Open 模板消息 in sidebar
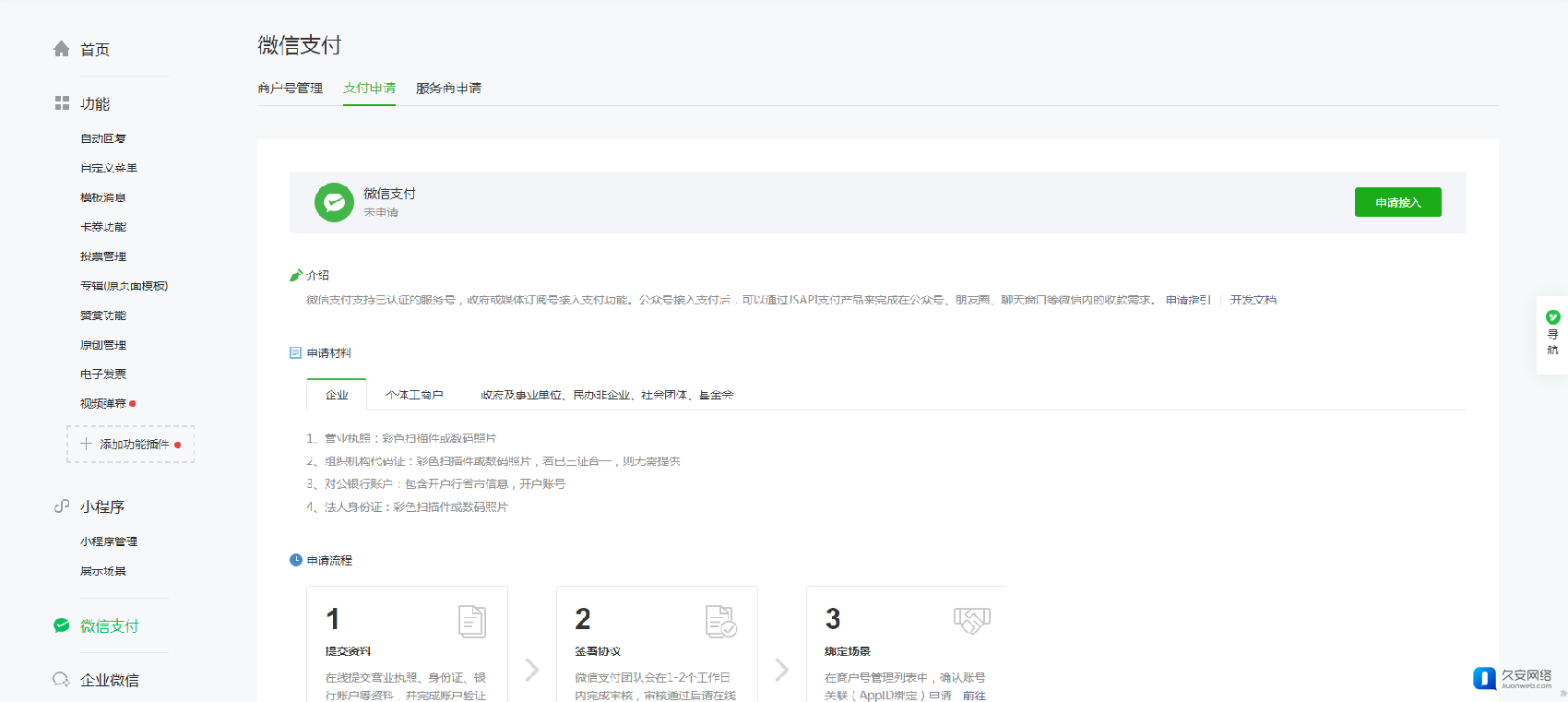This screenshot has height=702, width=1568. [103, 197]
